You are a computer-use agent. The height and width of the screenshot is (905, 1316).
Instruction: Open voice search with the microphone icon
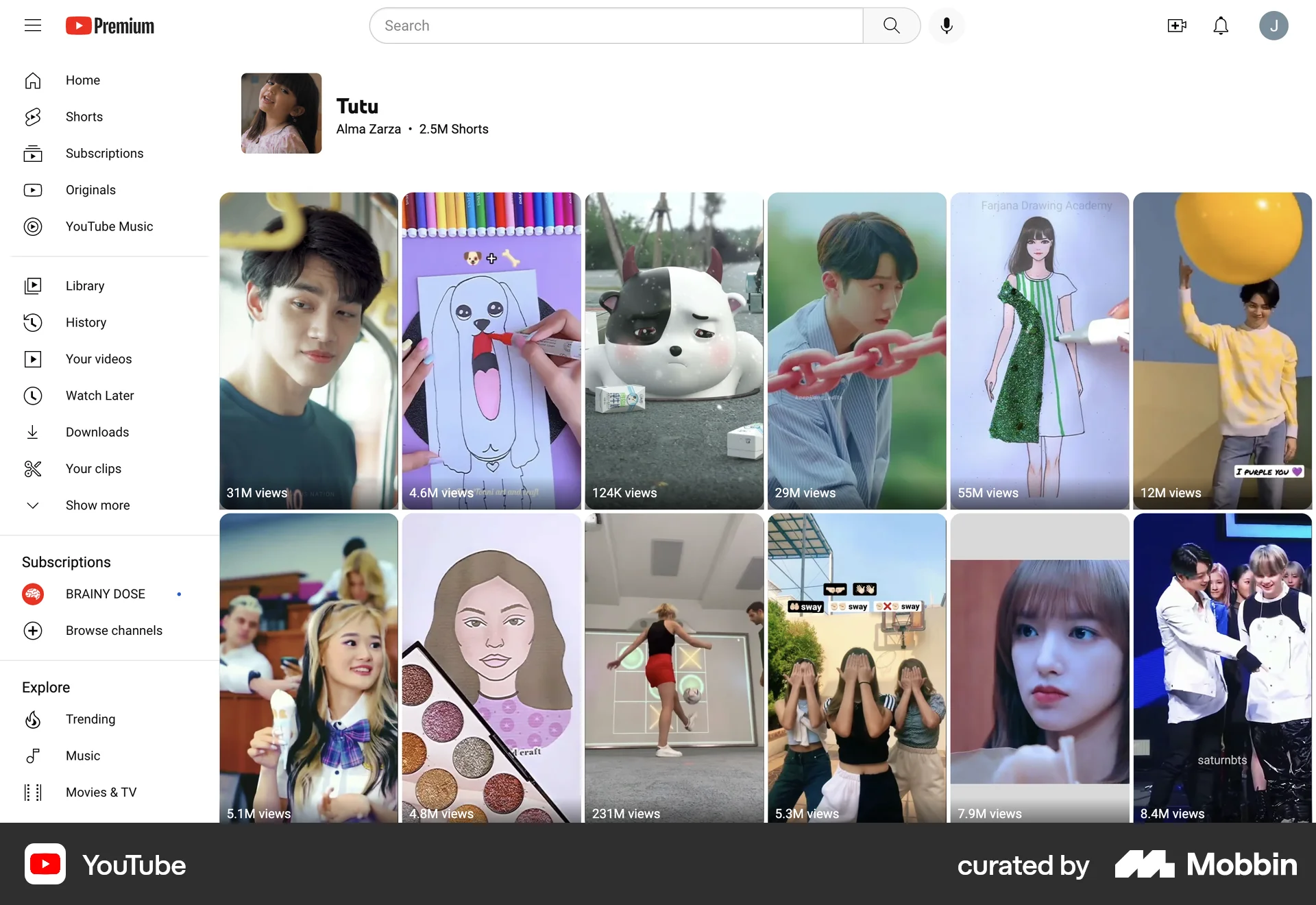pyautogui.click(x=947, y=25)
